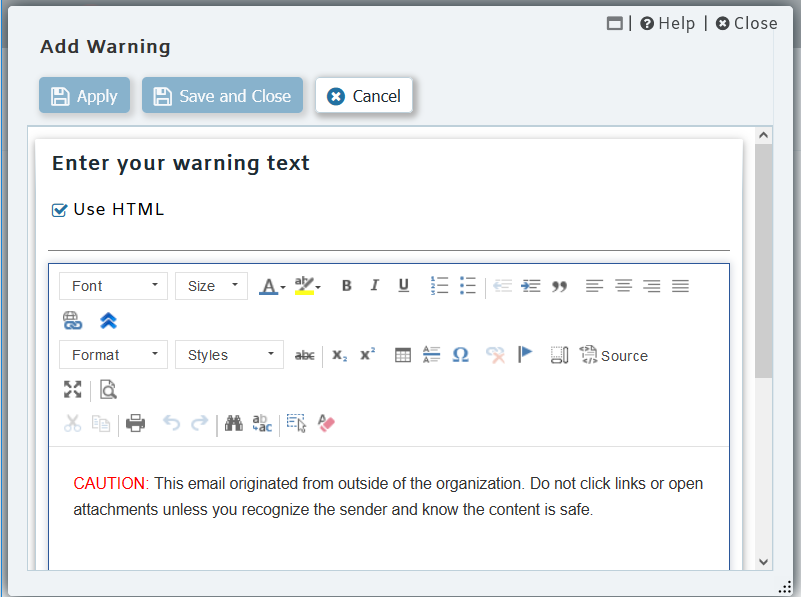Insert a special character using the Omega icon
This screenshot has width=801, height=597.
pyautogui.click(x=460, y=354)
